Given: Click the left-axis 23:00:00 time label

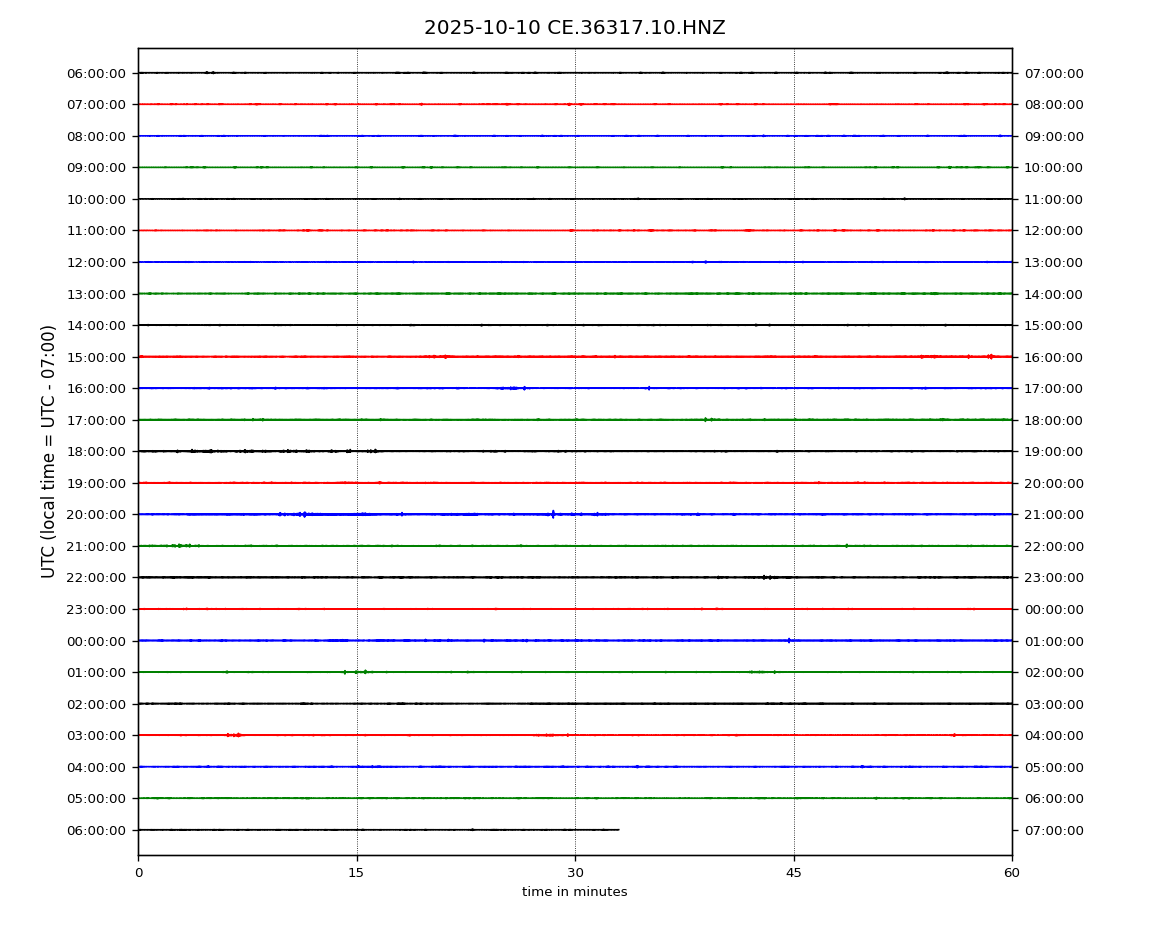Looking at the screenshot, I should pyautogui.click(x=96, y=609).
